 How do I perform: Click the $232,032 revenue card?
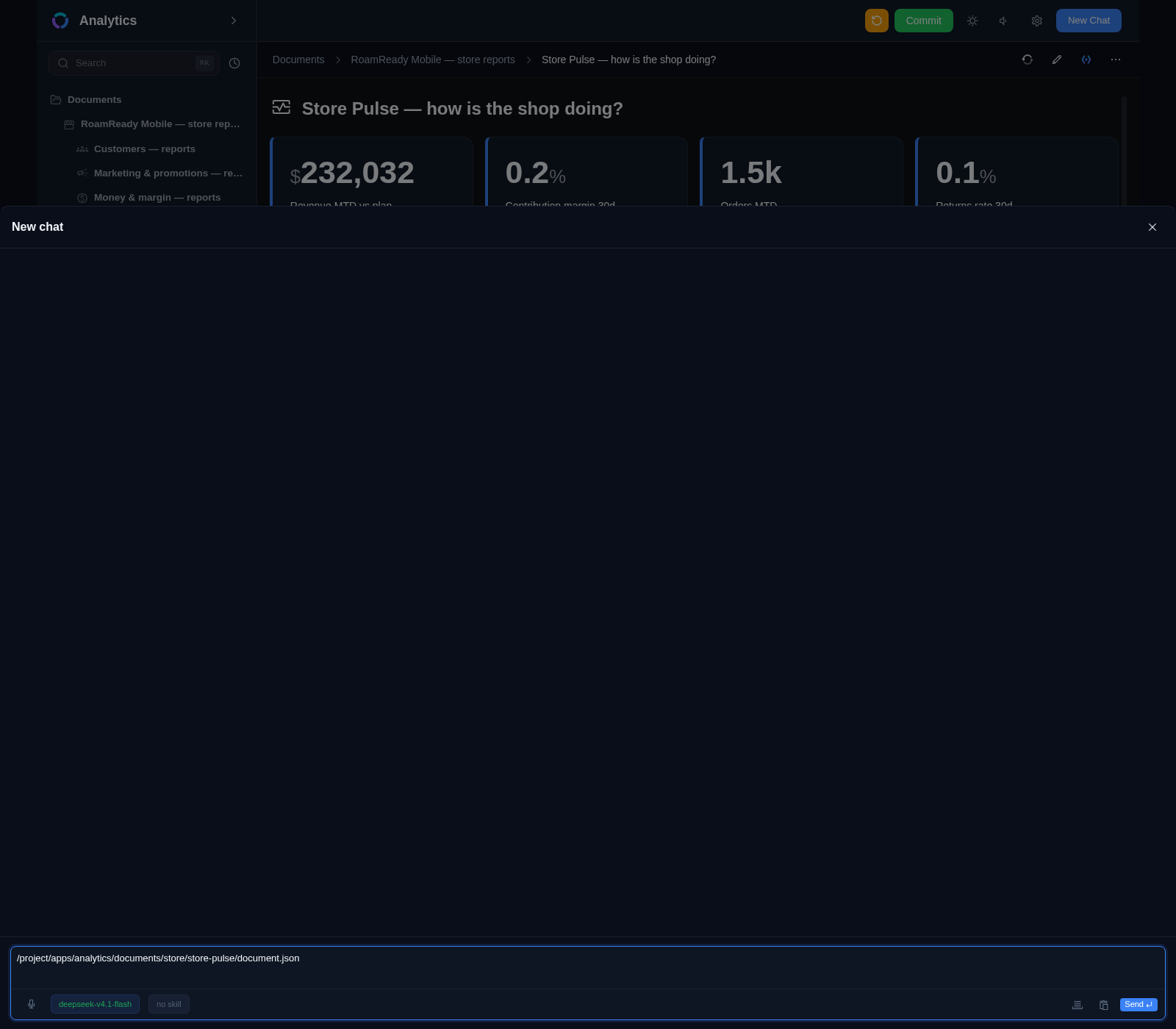(371, 172)
